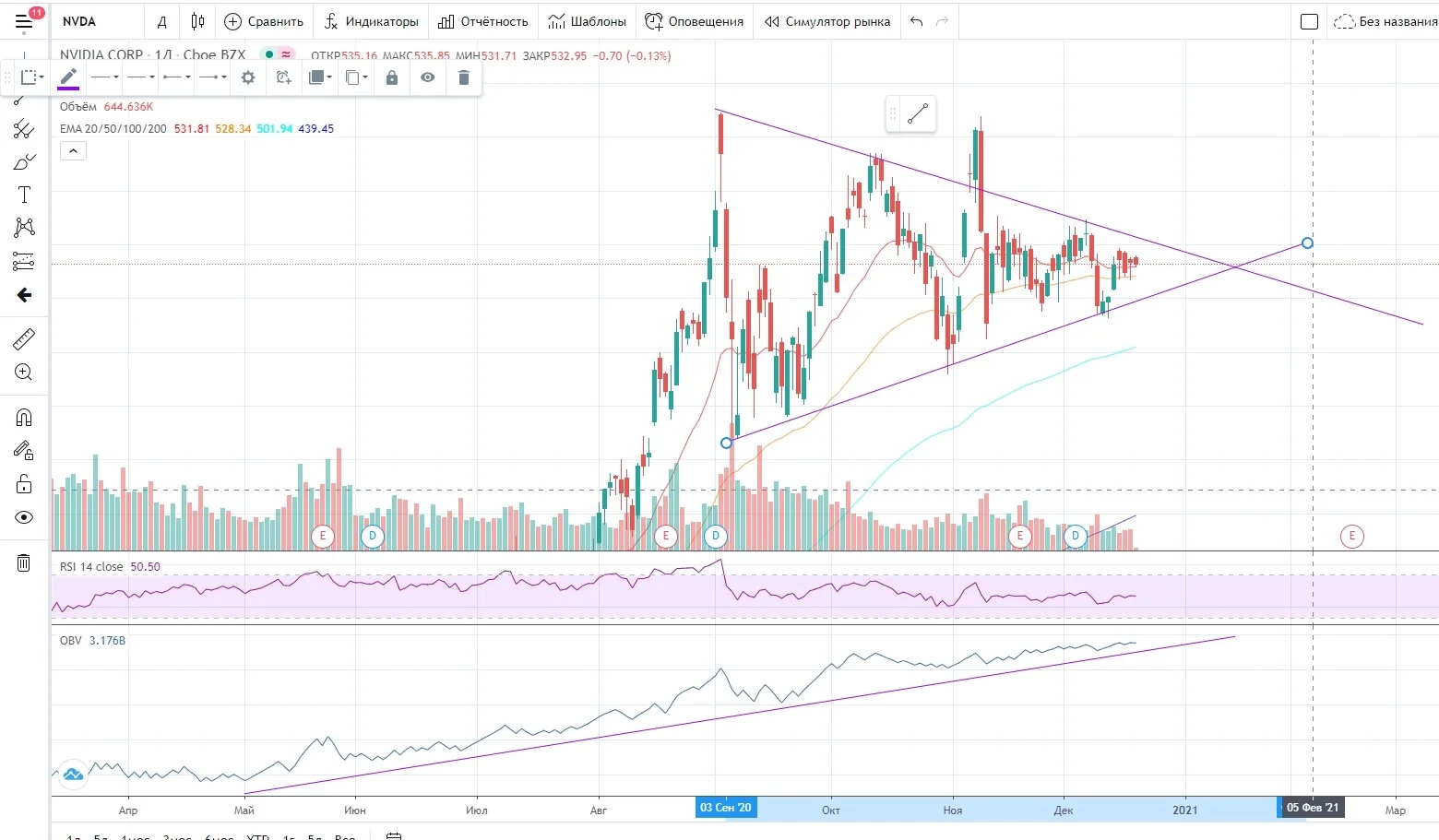Open the Сравнить compare menu
This screenshot has width=1439, height=840.
tap(264, 21)
